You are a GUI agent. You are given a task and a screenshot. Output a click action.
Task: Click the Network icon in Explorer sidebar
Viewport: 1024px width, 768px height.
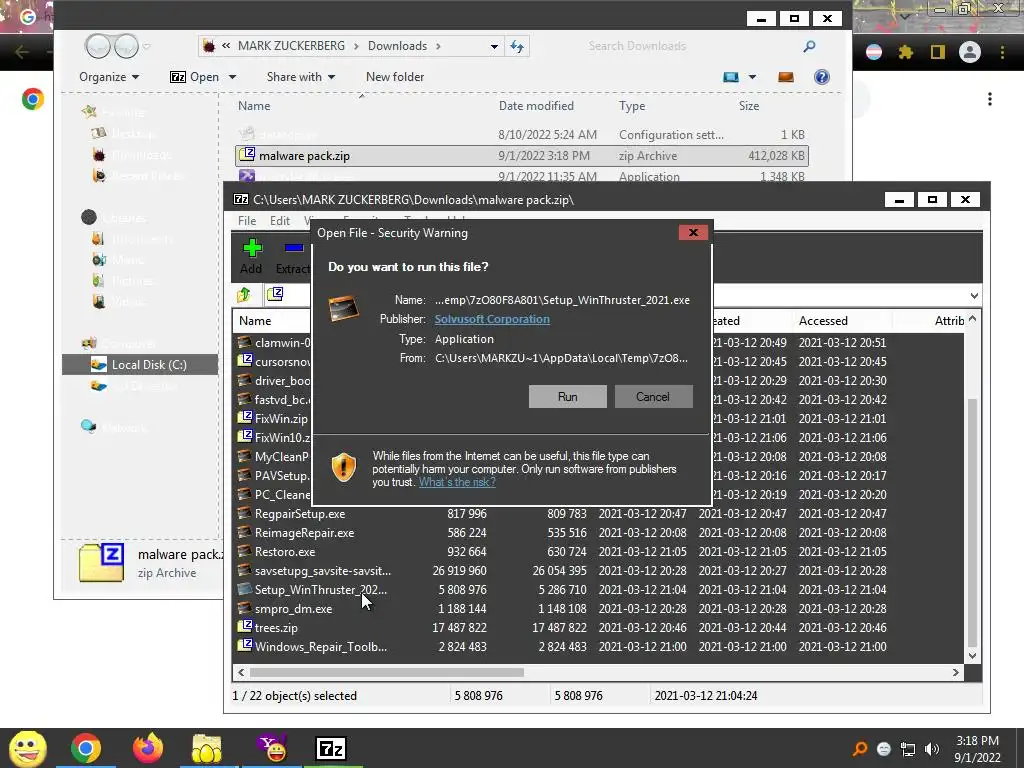click(88, 426)
